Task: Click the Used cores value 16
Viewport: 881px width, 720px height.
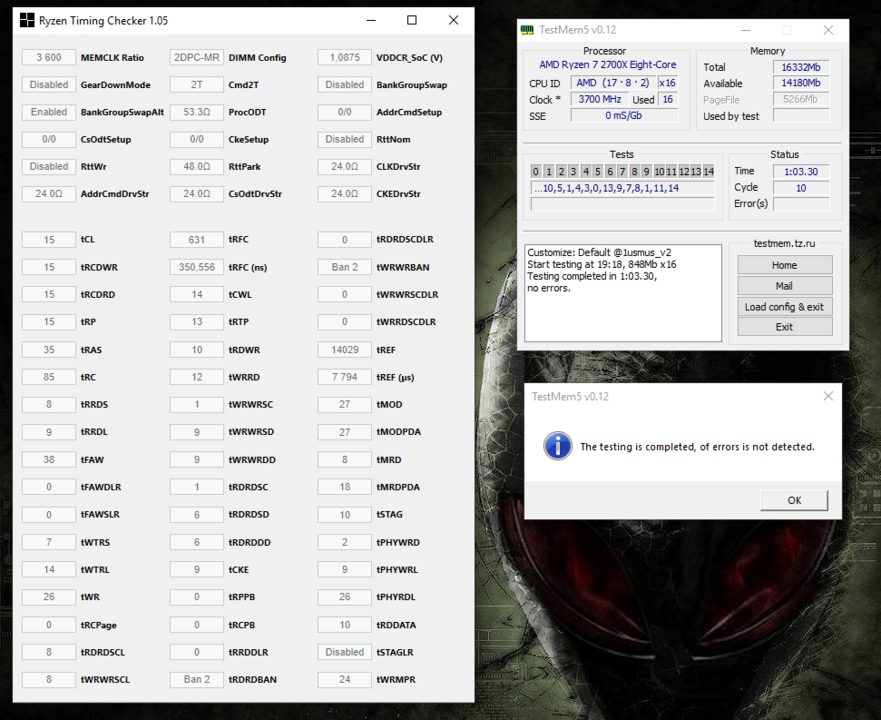Action: (667, 99)
